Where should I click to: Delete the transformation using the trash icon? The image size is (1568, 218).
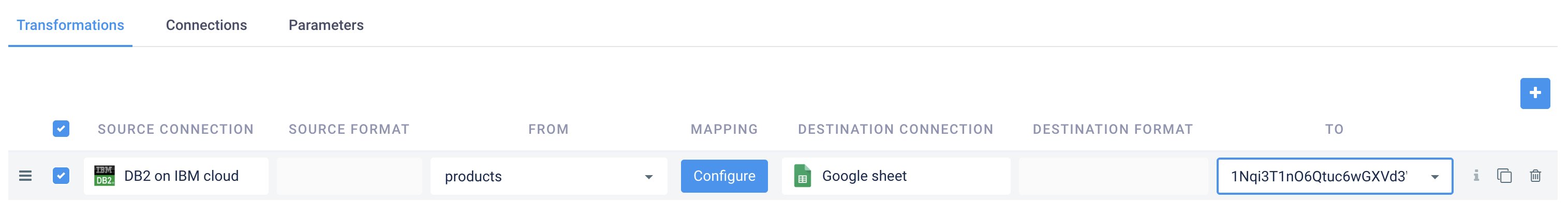pos(1534,176)
